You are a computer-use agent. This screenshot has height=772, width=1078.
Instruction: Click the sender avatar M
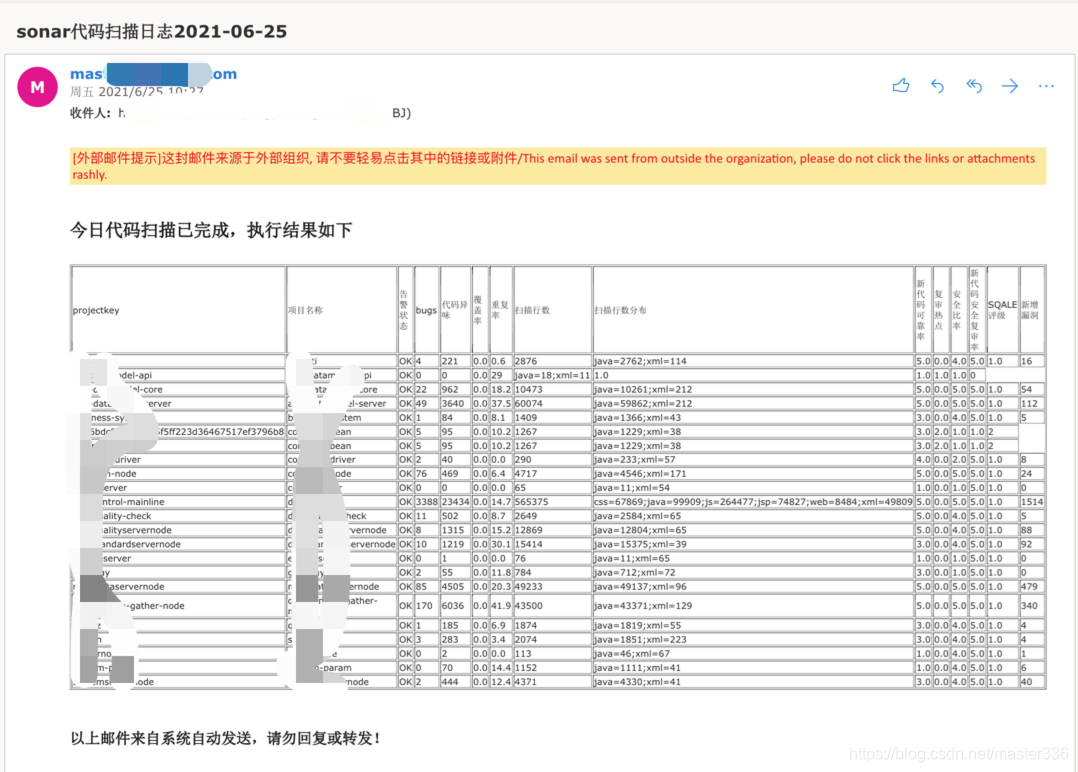37,87
